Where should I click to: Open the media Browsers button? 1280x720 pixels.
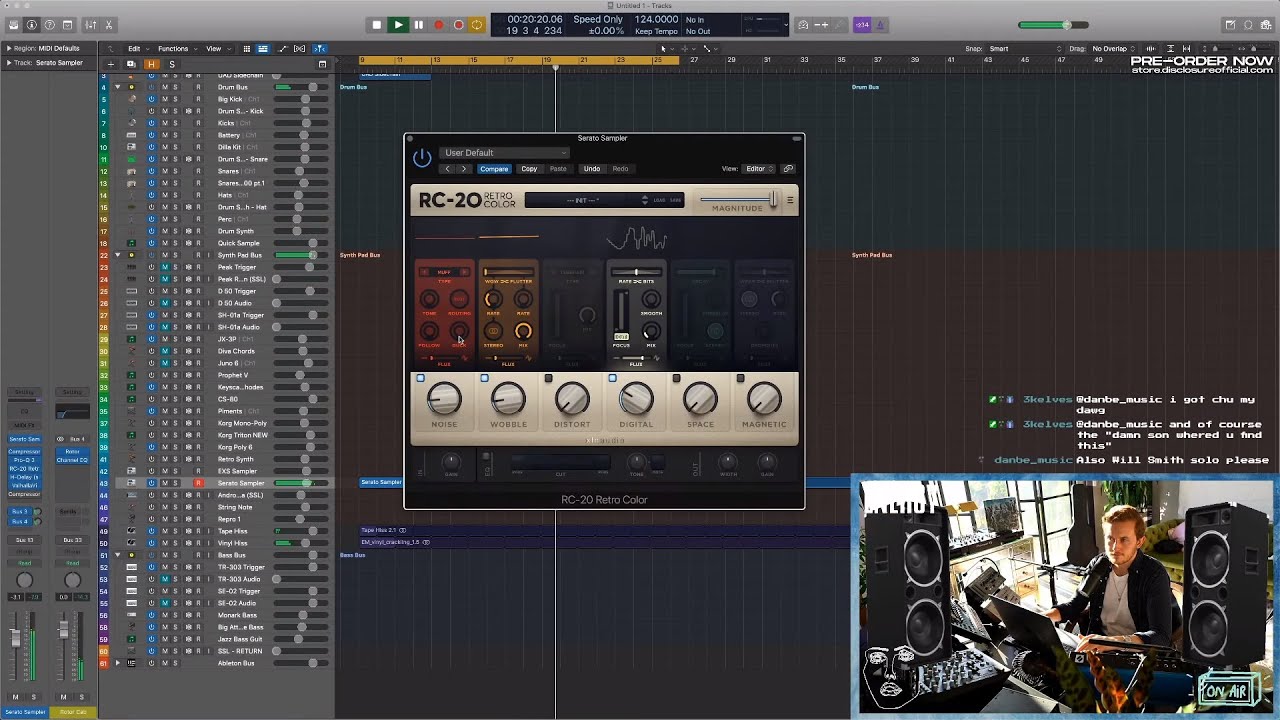pyautogui.click(x=1266, y=25)
